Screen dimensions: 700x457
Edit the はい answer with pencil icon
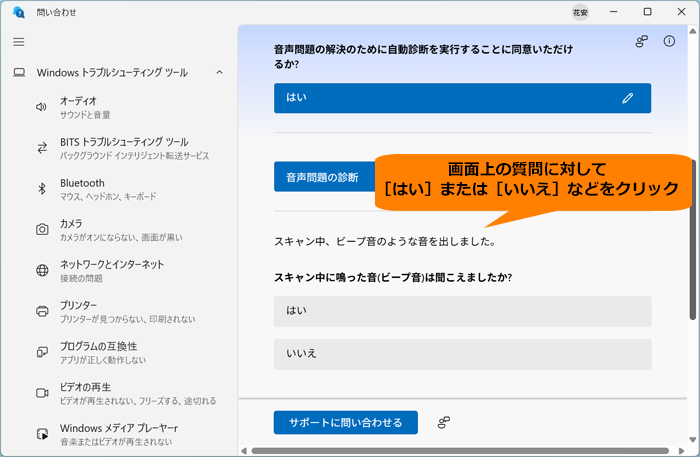tap(628, 98)
